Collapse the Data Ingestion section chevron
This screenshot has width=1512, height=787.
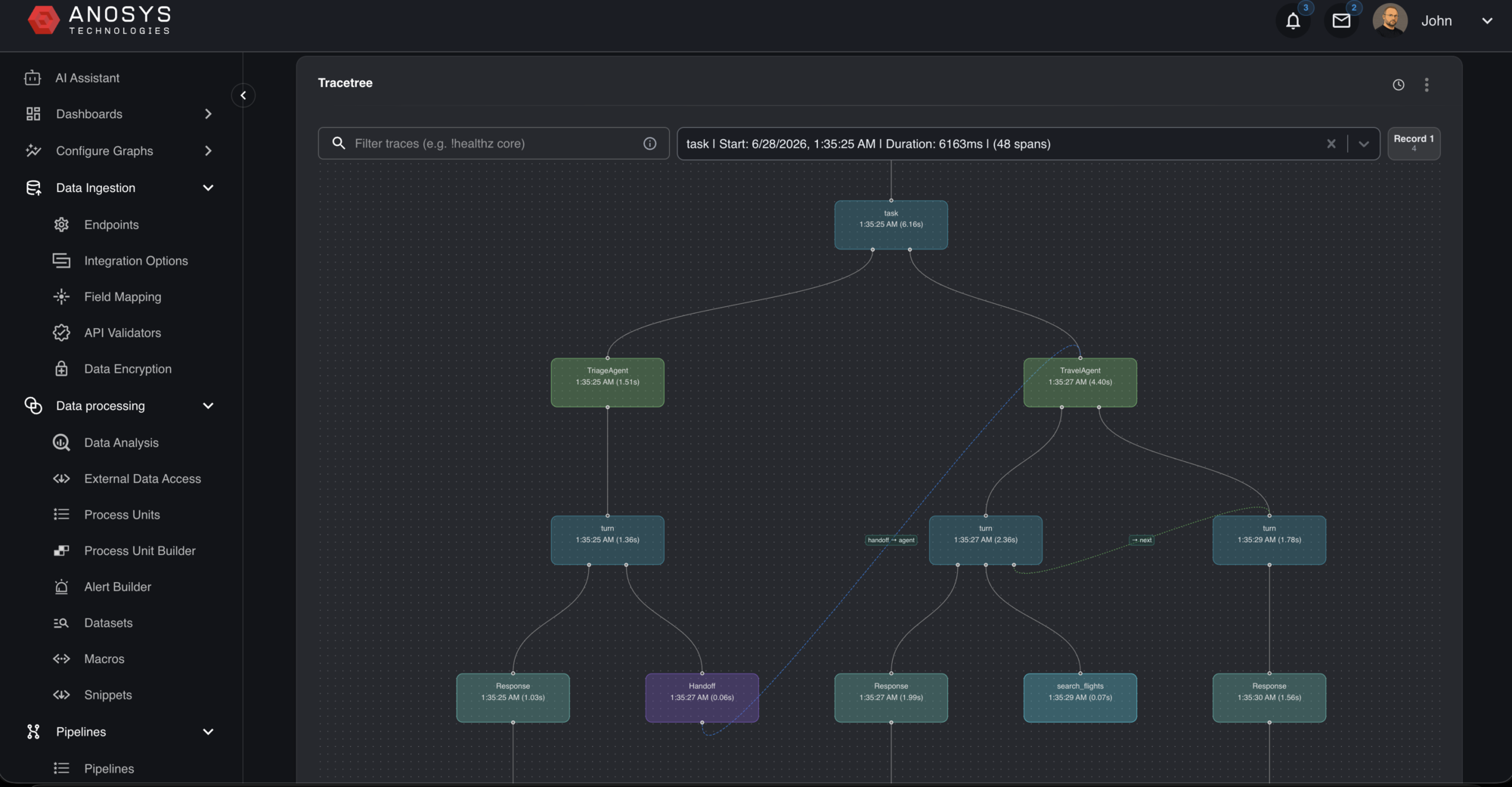pyautogui.click(x=208, y=188)
